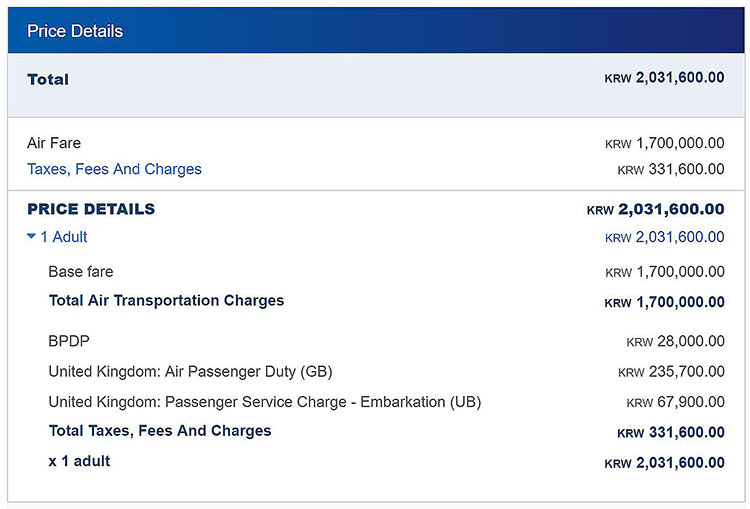Screen dimensions: 750x509
Task: Click the BPDP charge label
Action: pos(69,341)
